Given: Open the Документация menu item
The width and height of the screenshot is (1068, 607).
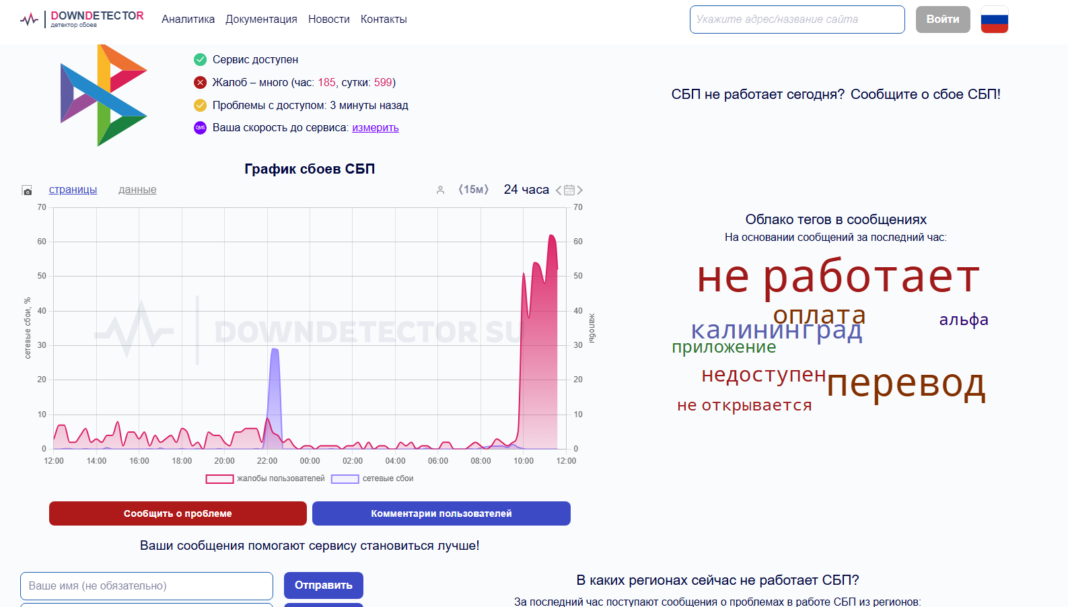Looking at the screenshot, I should pyautogui.click(x=261, y=19).
